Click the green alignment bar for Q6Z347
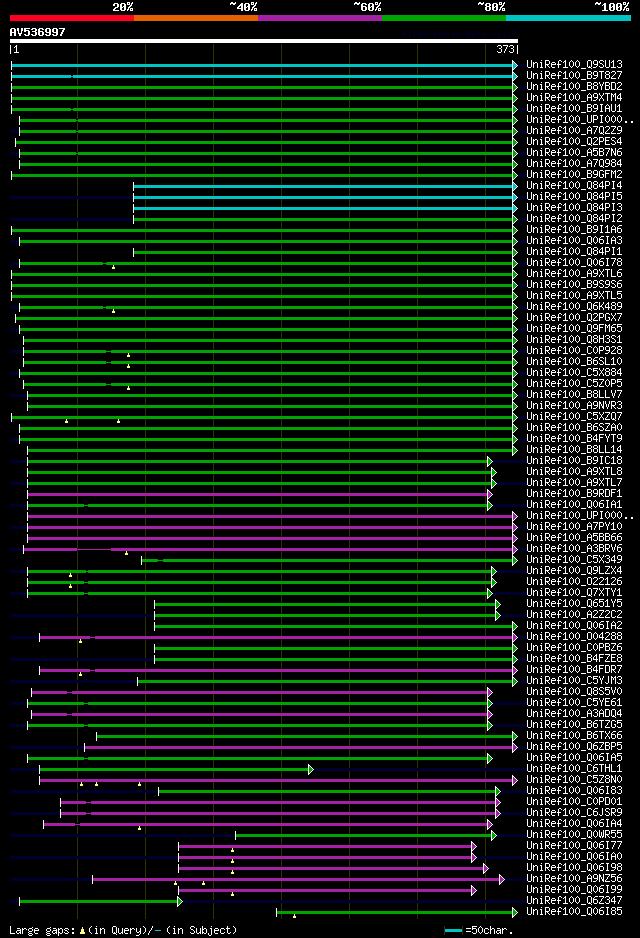The image size is (640, 938). 99,902
